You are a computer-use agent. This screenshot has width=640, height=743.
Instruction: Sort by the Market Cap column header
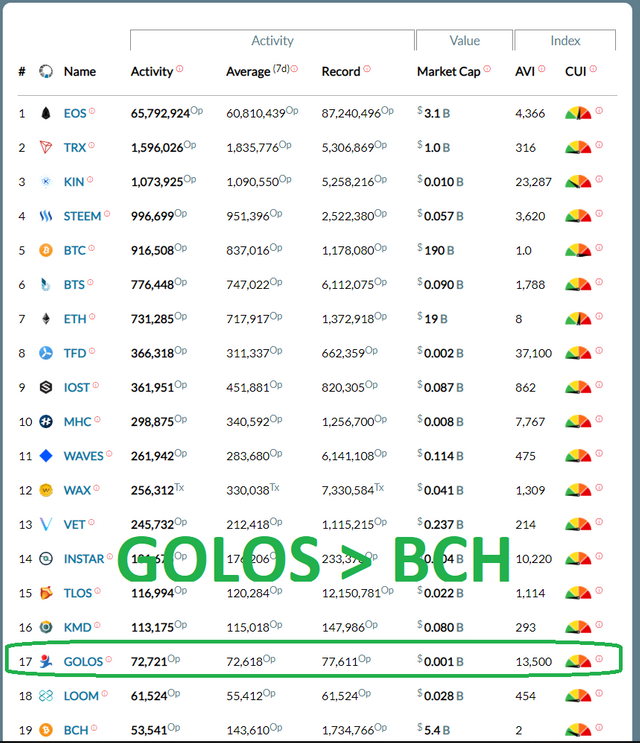pyautogui.click(x=449, y=72)
